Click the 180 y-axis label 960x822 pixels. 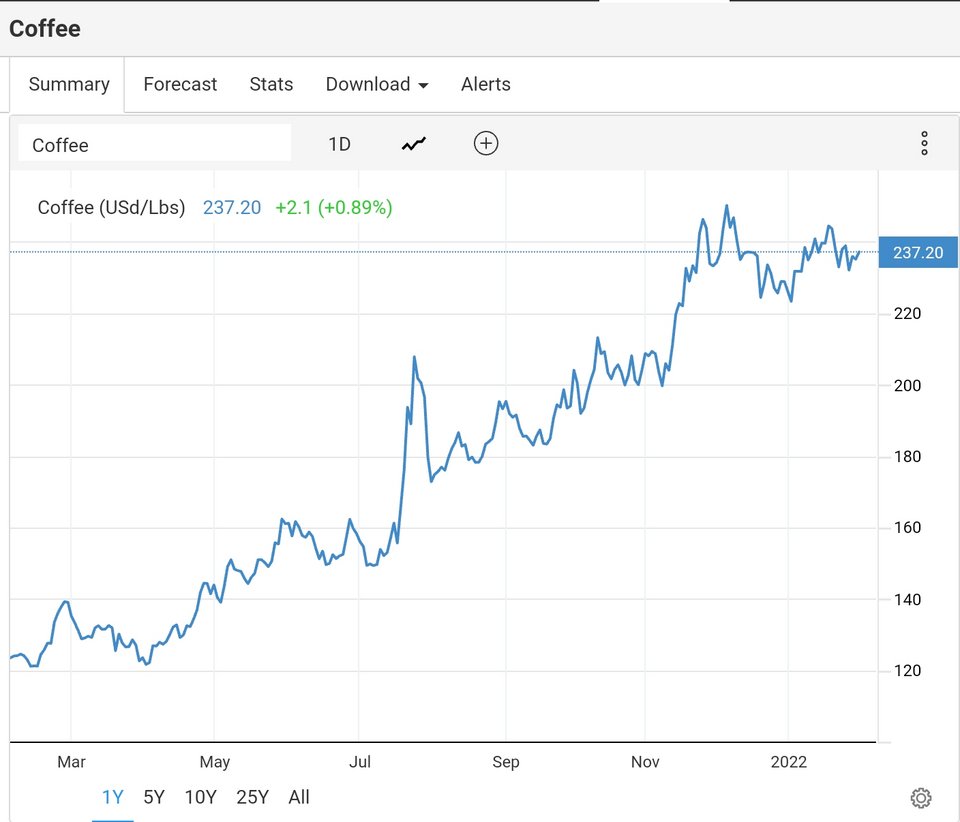(907, 457)
